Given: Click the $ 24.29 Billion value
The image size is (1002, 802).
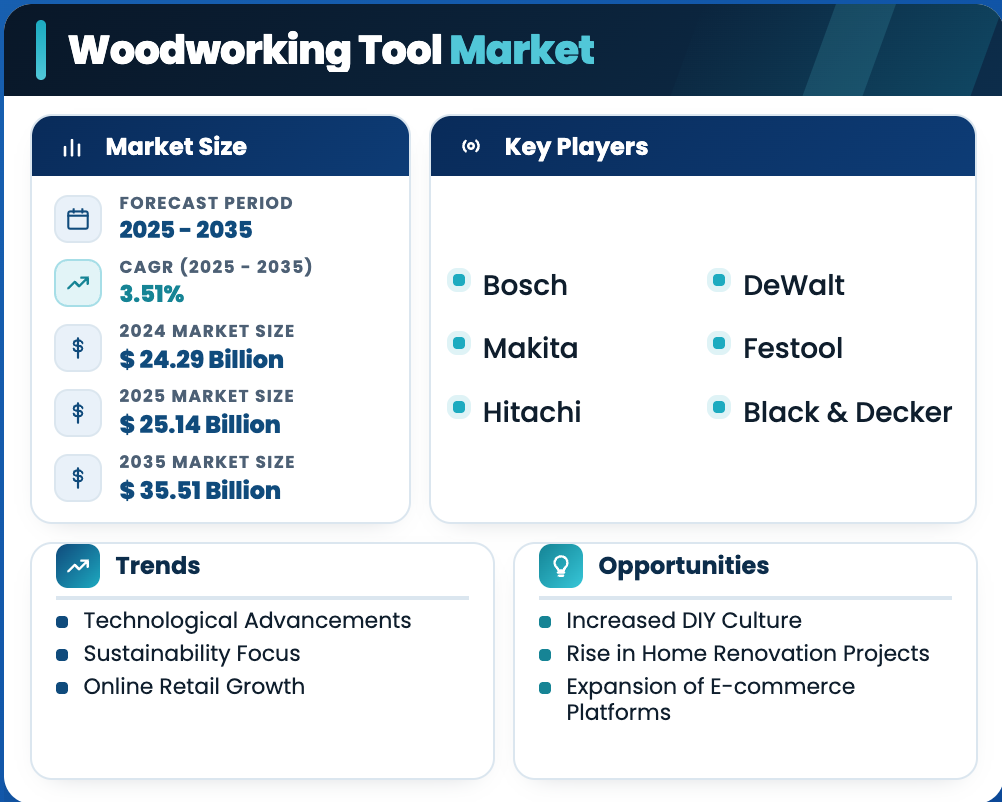Looking at the screenshot, I should pyautogui.click(x=201, y=359).
